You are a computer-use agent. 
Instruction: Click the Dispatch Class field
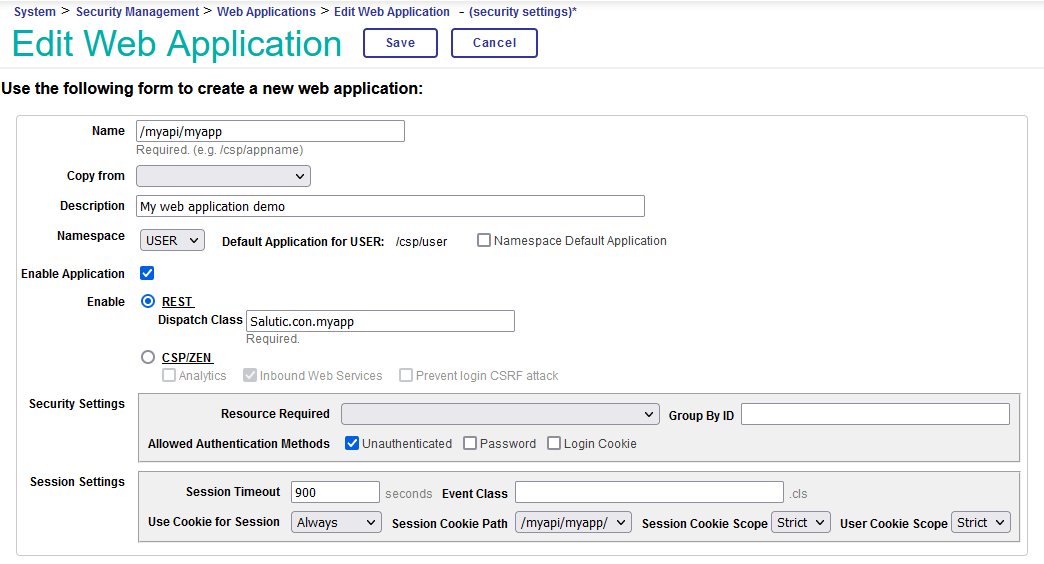tap(380, 320)
